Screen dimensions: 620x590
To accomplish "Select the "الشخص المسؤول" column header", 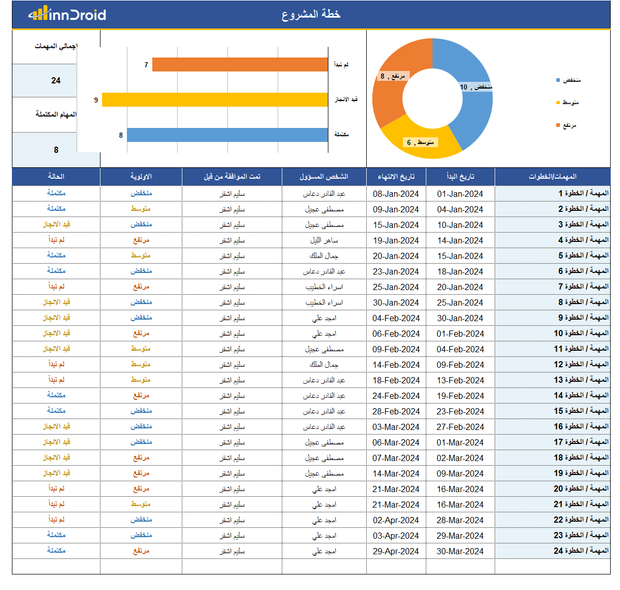I will pyautogui.click(x=324, y=176).
